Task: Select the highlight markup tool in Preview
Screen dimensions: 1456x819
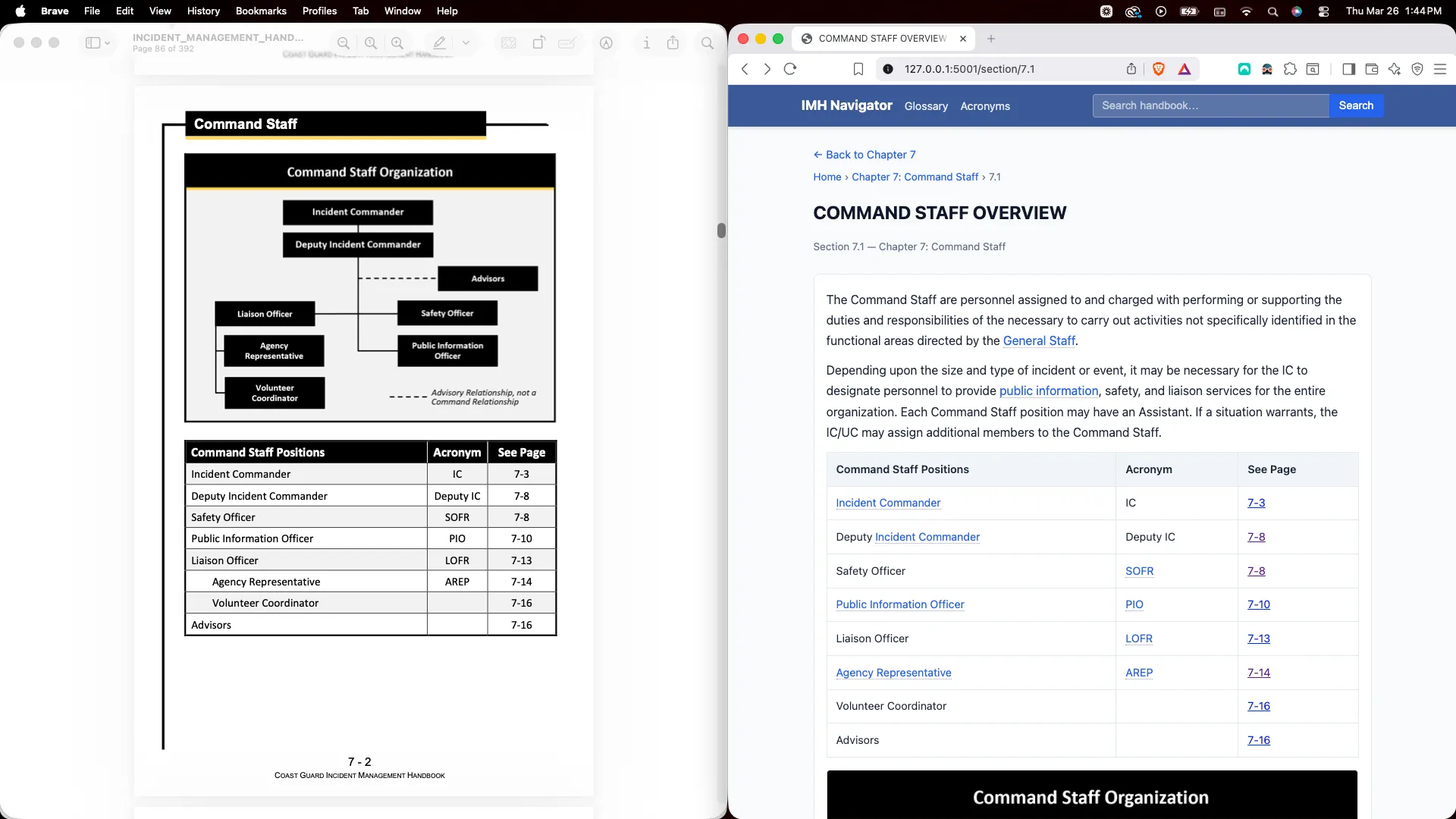Action: [438, 42]
